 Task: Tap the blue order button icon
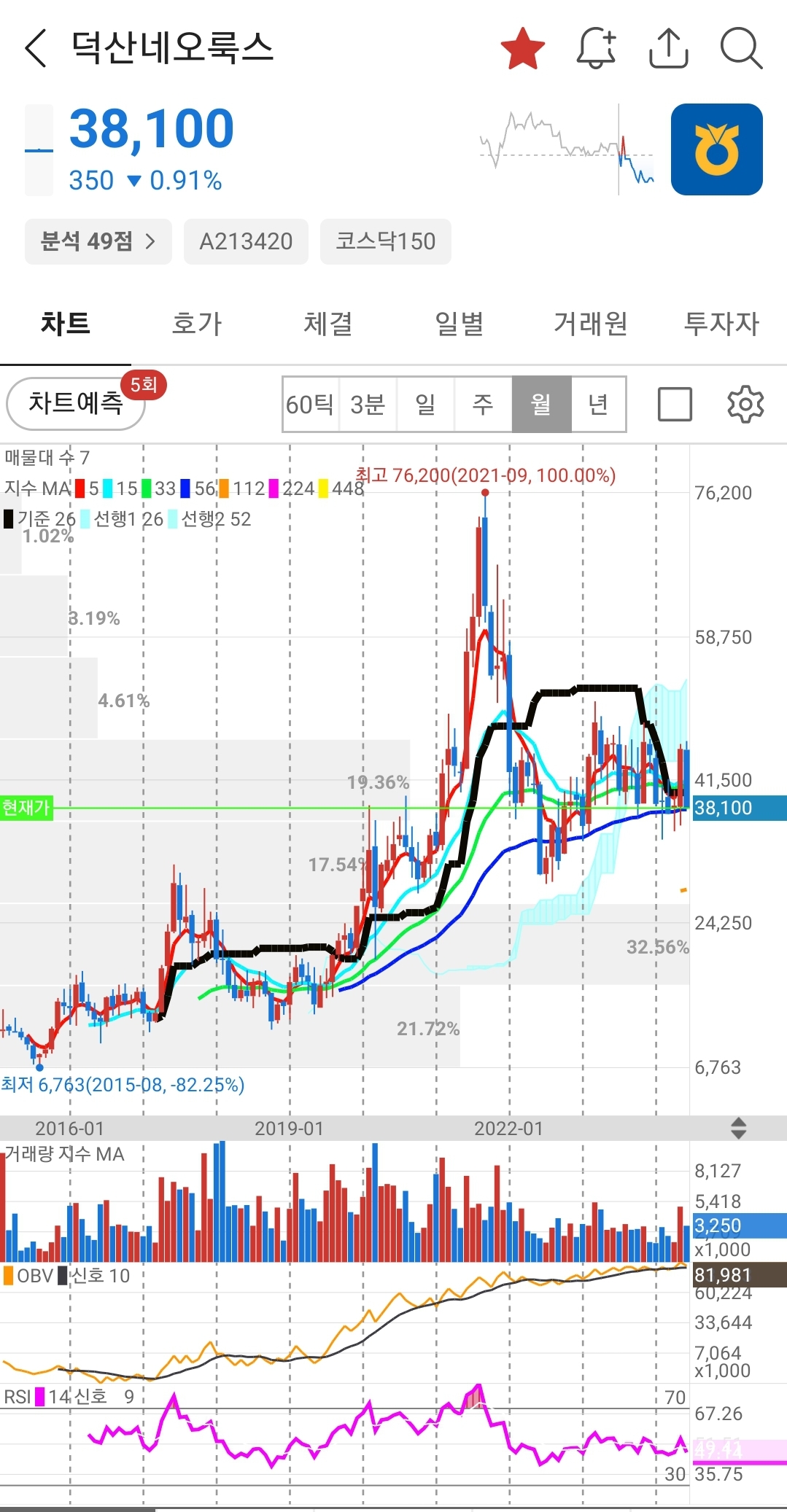coord(717,149)
